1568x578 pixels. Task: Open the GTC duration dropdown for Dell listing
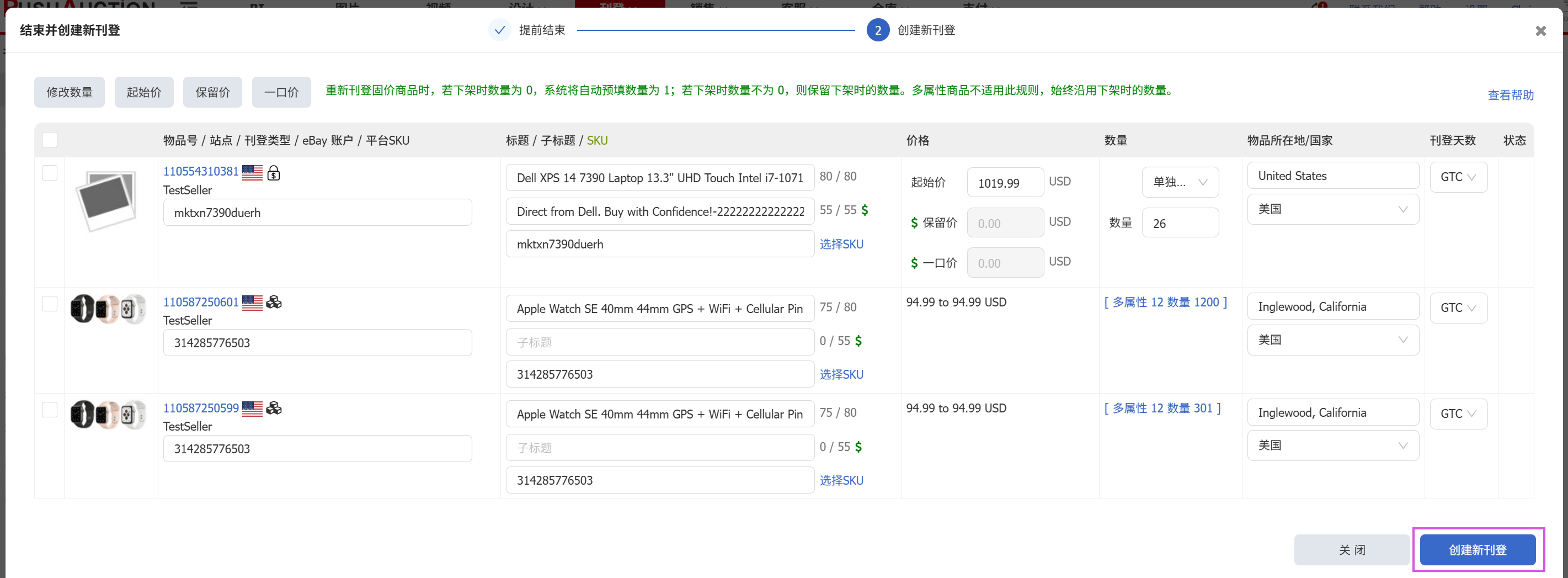pyautogui.click(x=1458, y=177)
